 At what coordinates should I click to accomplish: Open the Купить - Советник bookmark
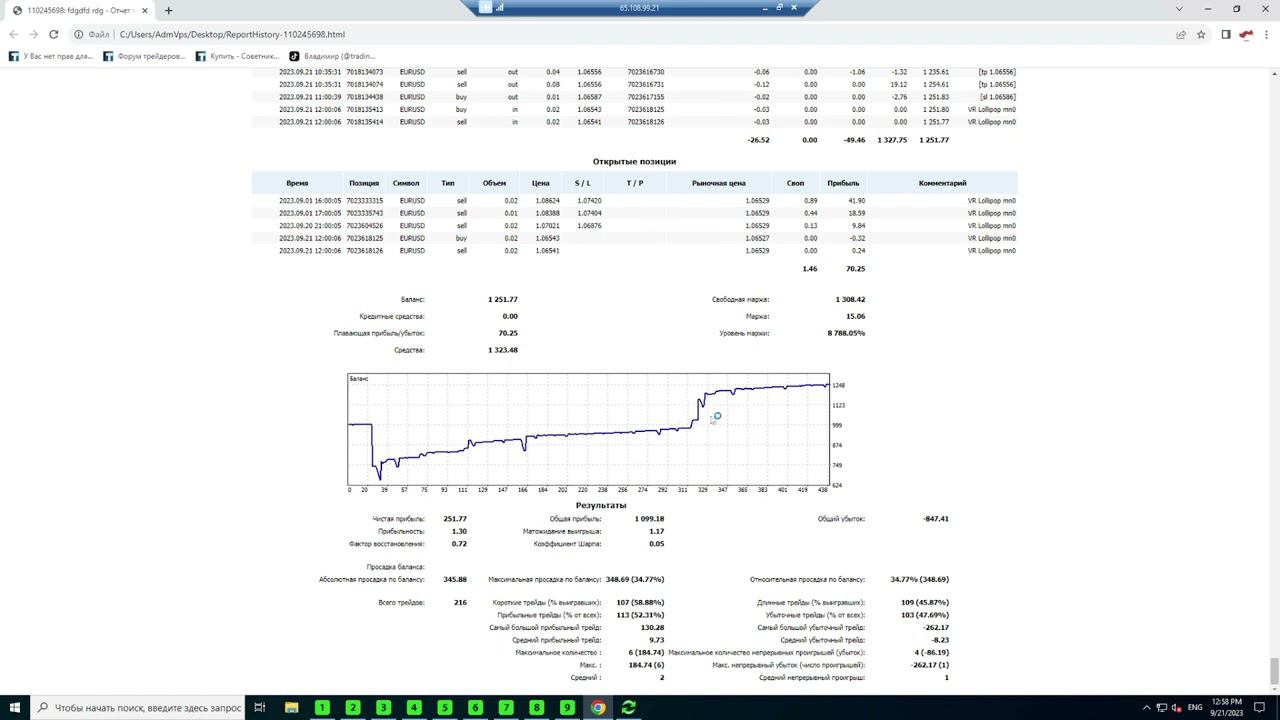pyautogui.click(x=238, y=56)
